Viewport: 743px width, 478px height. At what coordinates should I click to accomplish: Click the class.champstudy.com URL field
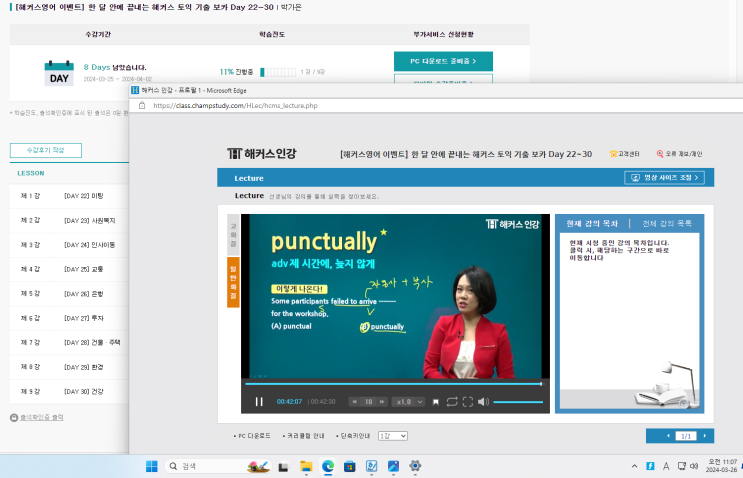(x=236, y=106)
